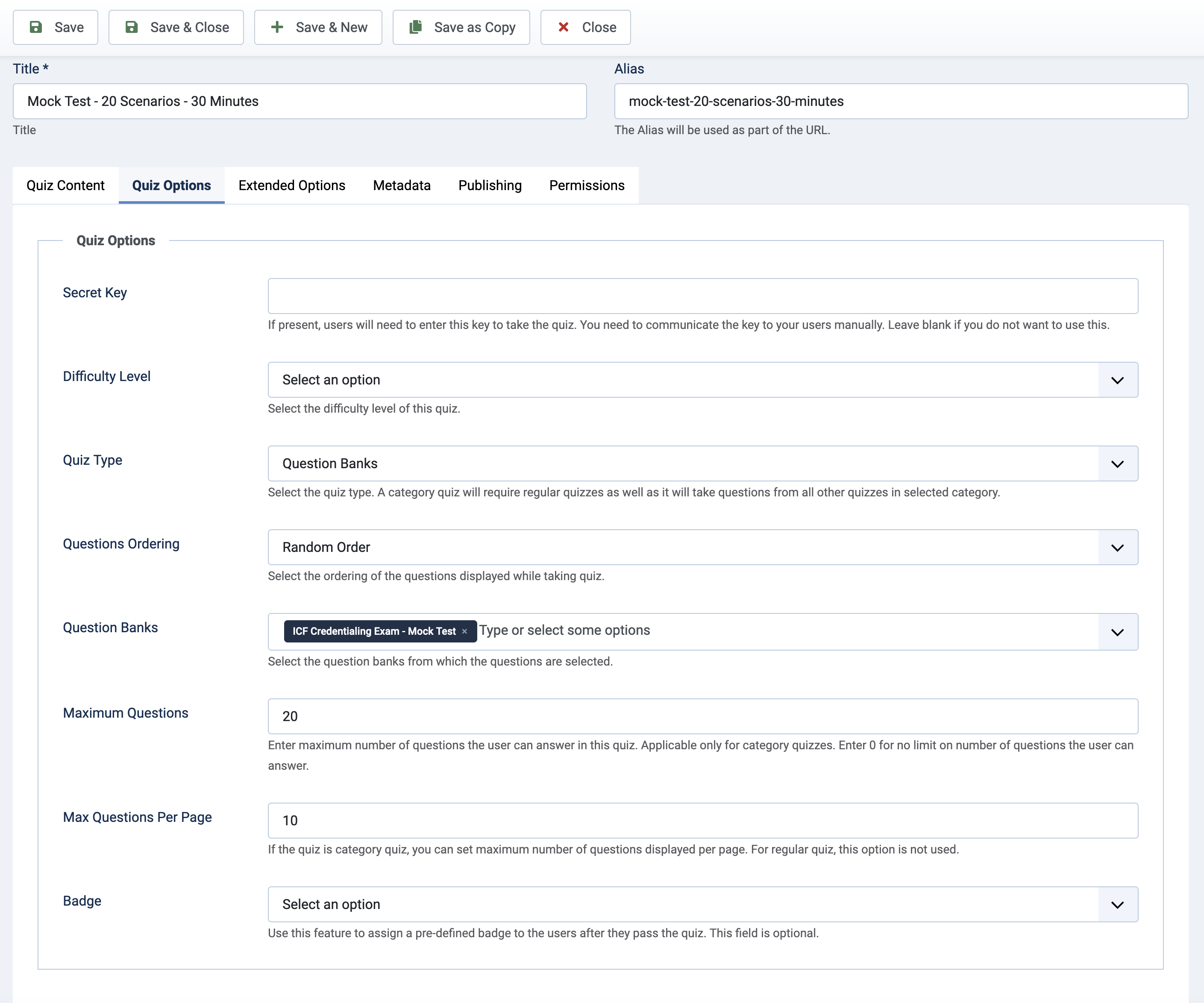Click the Save & Close disk icon

(x=131, y=27)
